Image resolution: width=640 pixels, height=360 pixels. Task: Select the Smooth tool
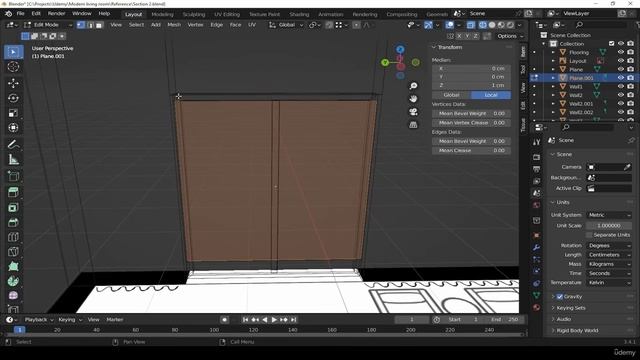point(13,296)
